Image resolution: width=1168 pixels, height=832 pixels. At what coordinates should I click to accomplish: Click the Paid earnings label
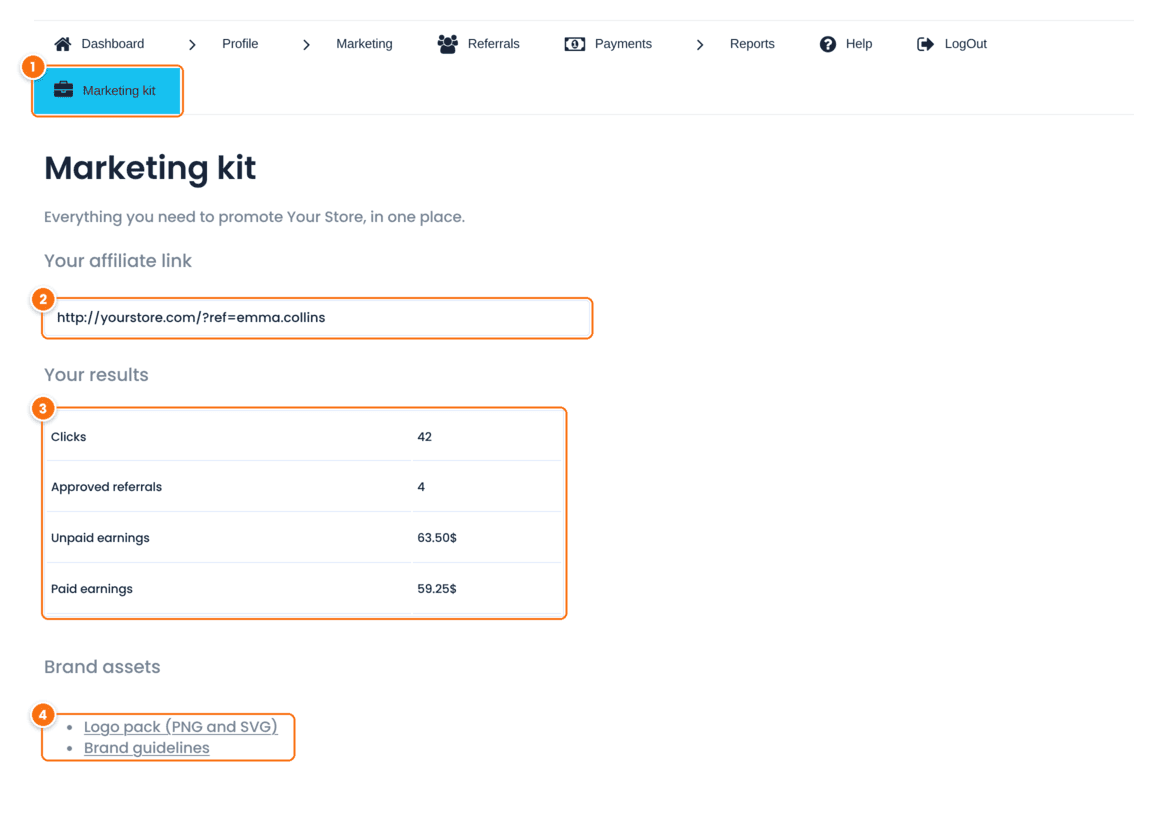(x=92, y=589)
